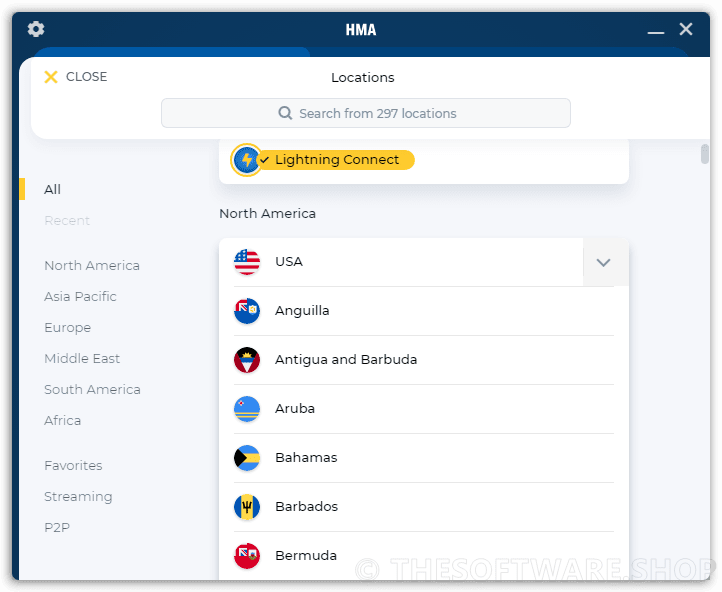Open HMA settings gear icon
Screen dimensions: 722x592
[x=35, y=29]
